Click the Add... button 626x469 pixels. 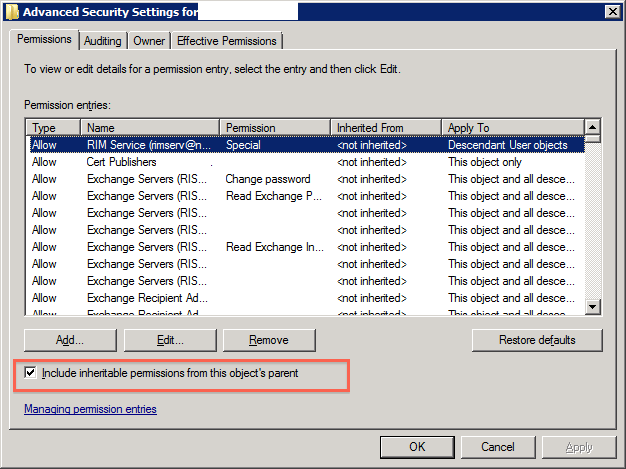pyautogui.click(x=70, y=340)
